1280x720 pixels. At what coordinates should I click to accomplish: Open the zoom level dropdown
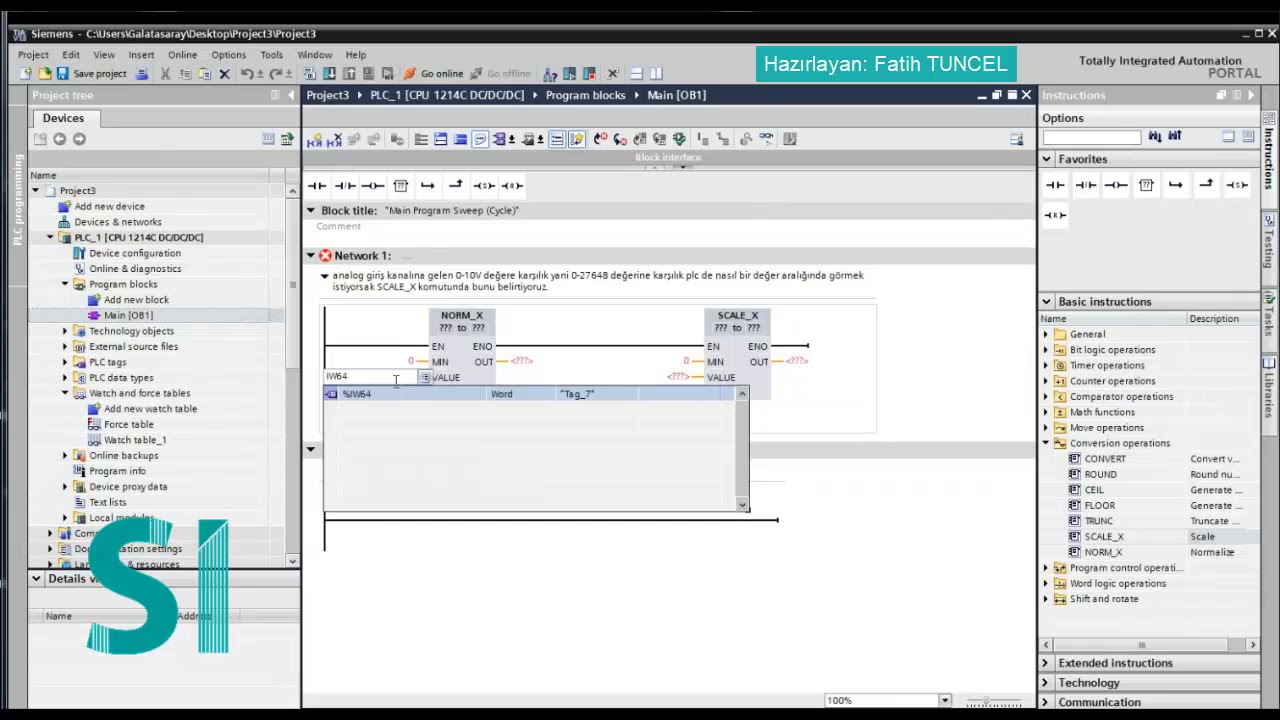click(944, 700)
